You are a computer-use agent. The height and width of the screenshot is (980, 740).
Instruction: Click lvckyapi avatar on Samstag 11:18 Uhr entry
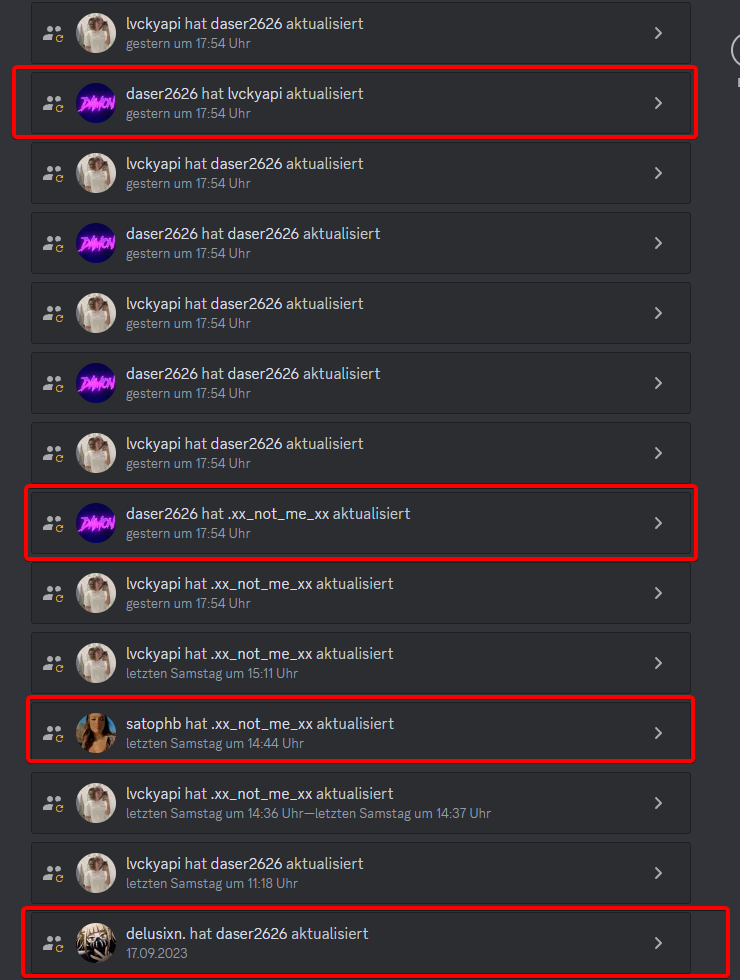tap(96, 873)
